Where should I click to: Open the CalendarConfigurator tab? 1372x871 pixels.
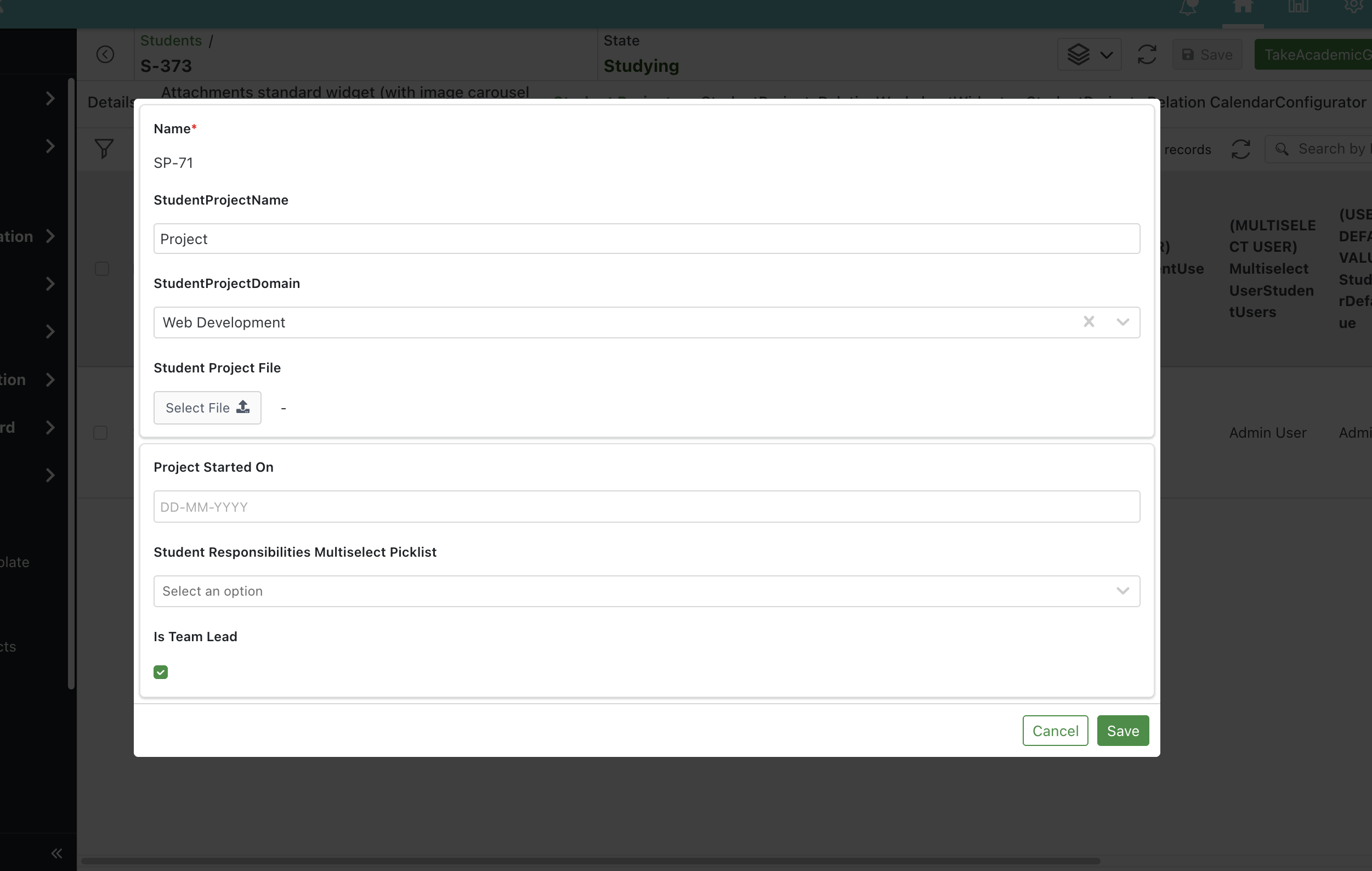point(1288,103)
